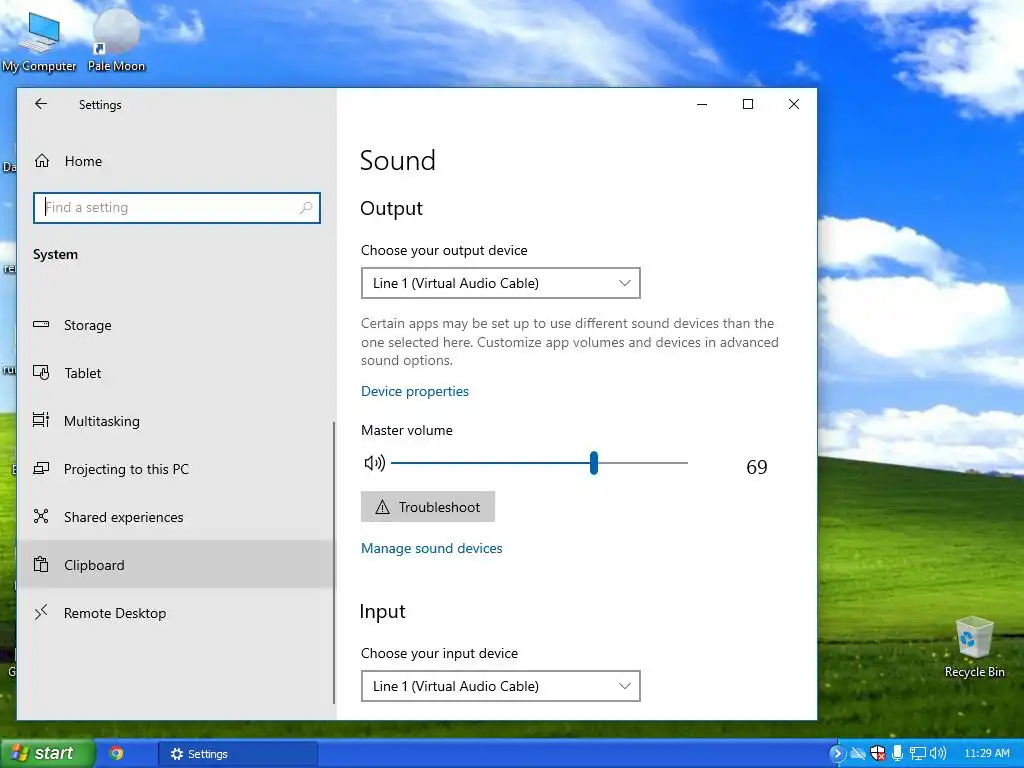Select the Recycle Bin desktop icon
The width and height of the screenshot is (1024, 768).
[x=974, y=647]
